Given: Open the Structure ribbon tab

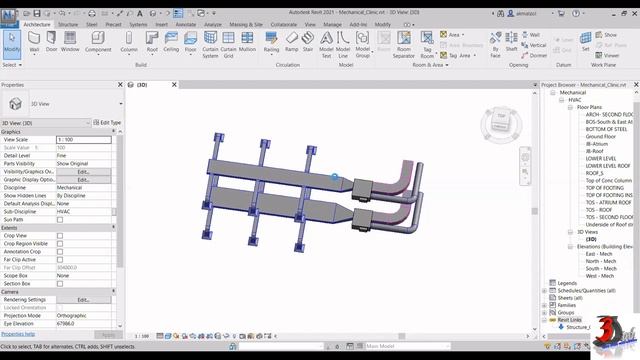Looking at the screenshot, I should tap(68, 24).
